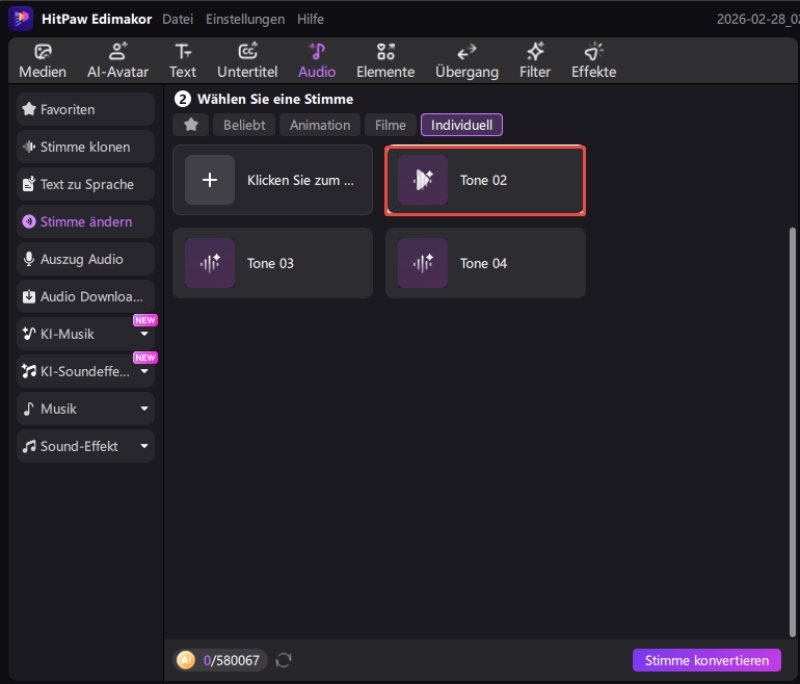Open the Effekte panel
Screen dimensions: 800x684
coord(593,61)
